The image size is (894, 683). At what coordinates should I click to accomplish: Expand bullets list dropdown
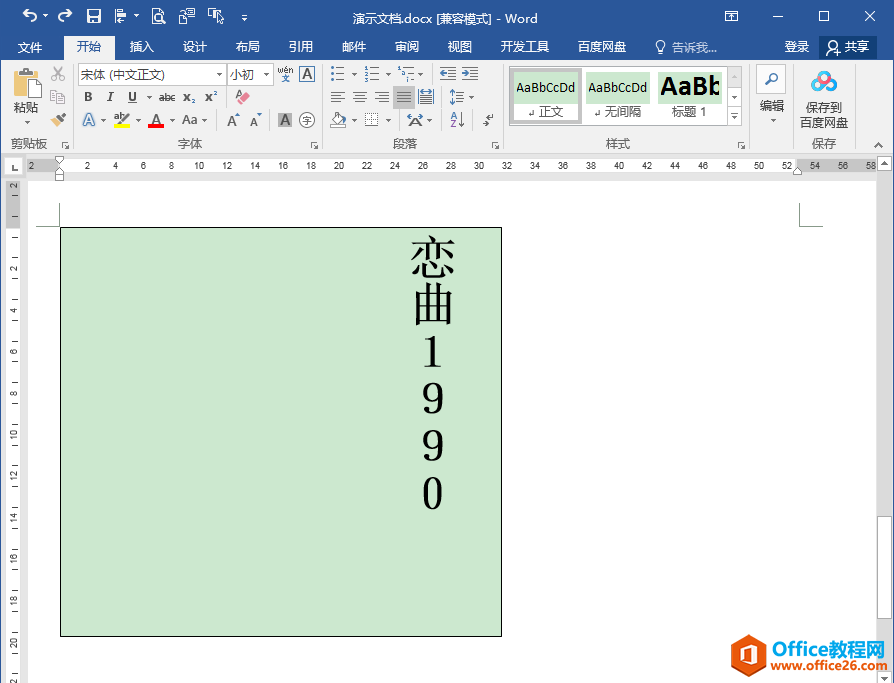coord(354,74)
